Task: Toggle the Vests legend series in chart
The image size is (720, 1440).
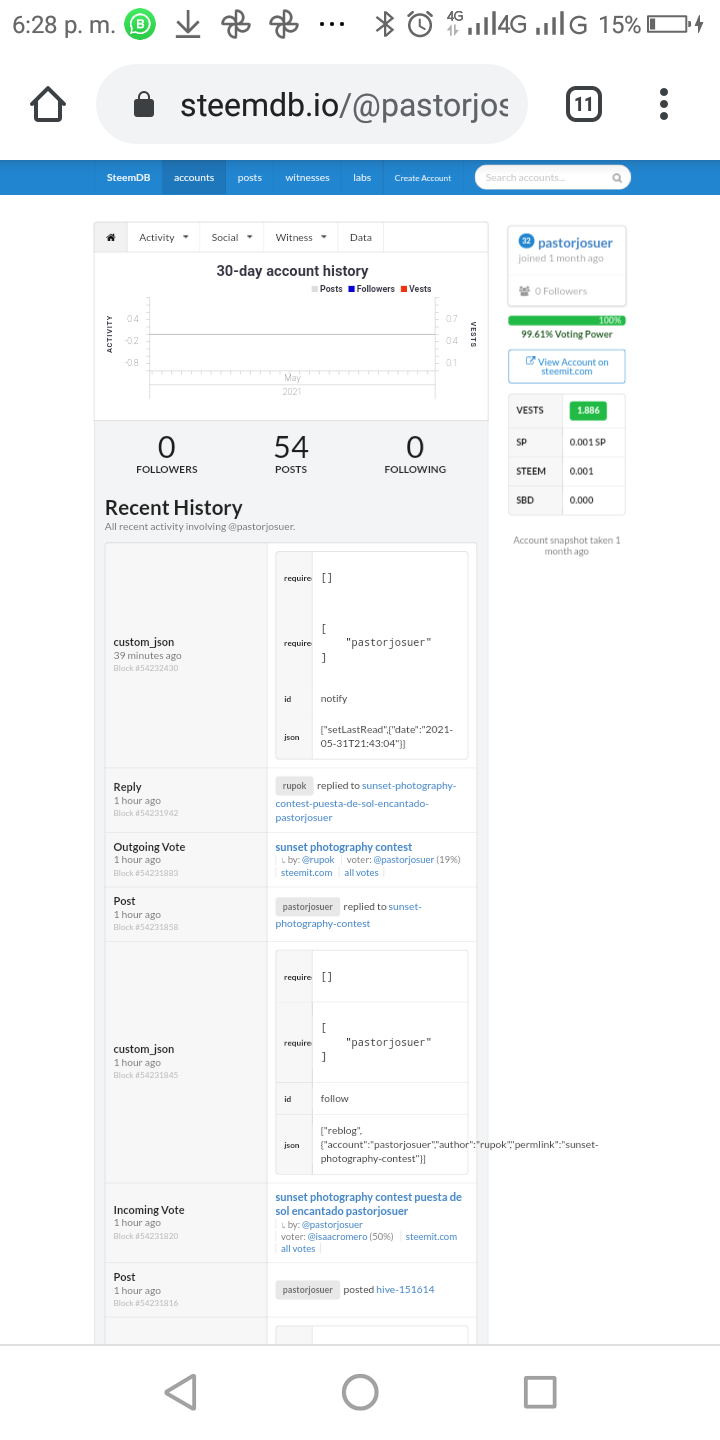Action: 416,289
